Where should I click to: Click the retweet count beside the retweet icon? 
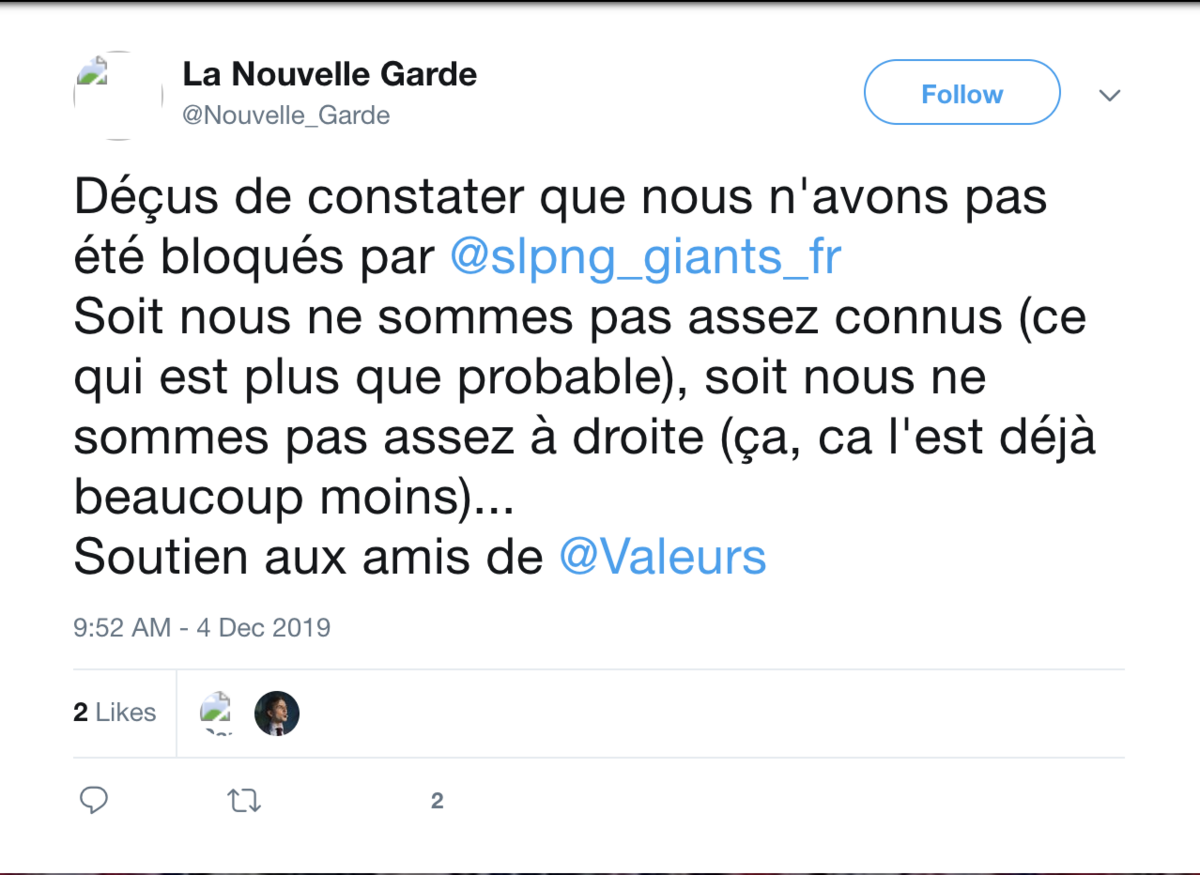coord(437,800)
